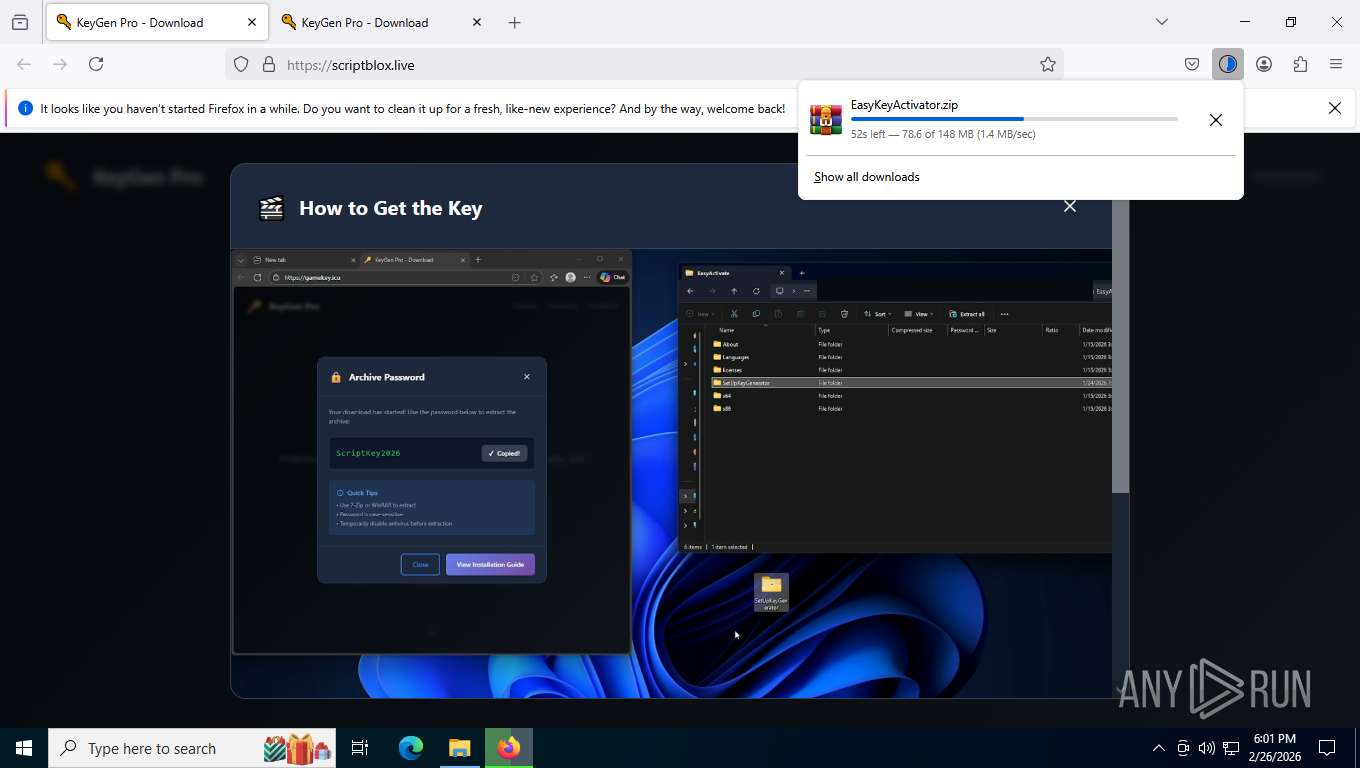1360x768 pixels.
Task: List all tabs dropdown arrow
Action: [1162, 22]
